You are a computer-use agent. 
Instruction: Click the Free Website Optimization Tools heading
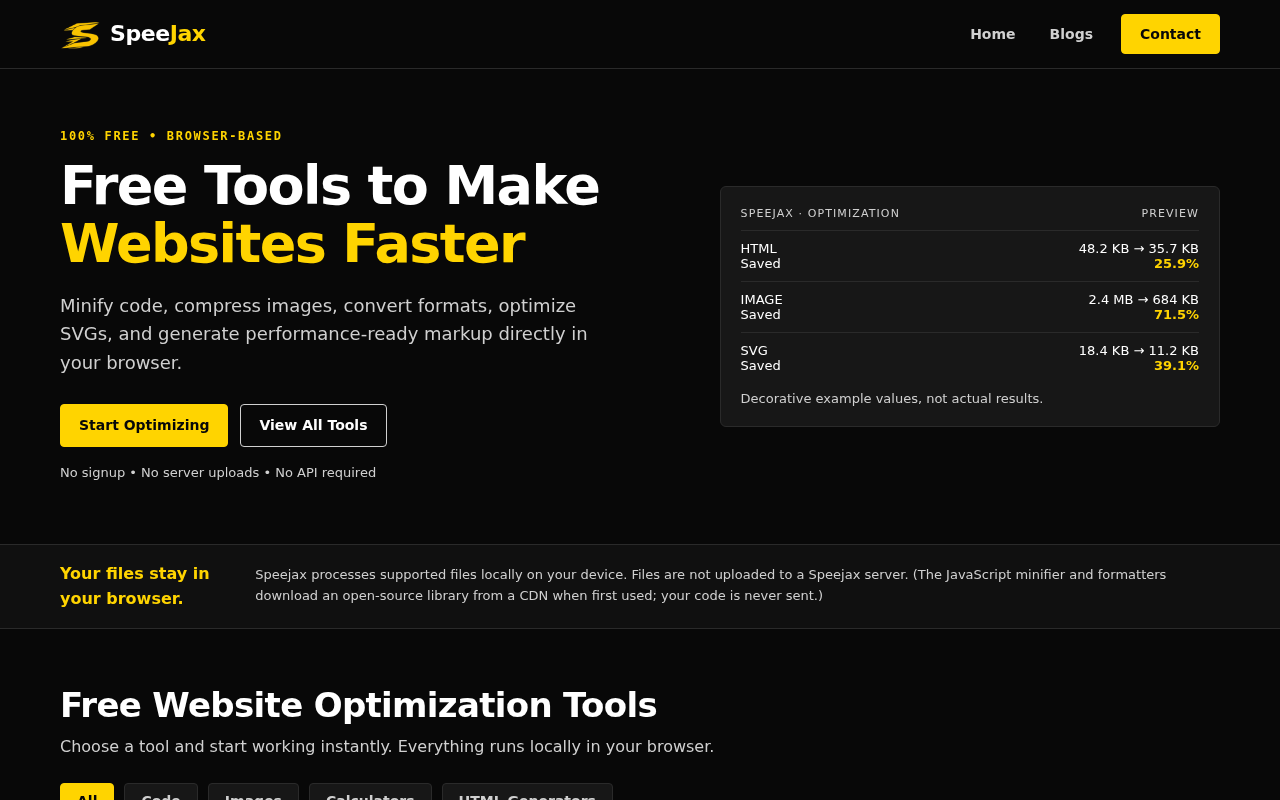(x=358, y=705)
